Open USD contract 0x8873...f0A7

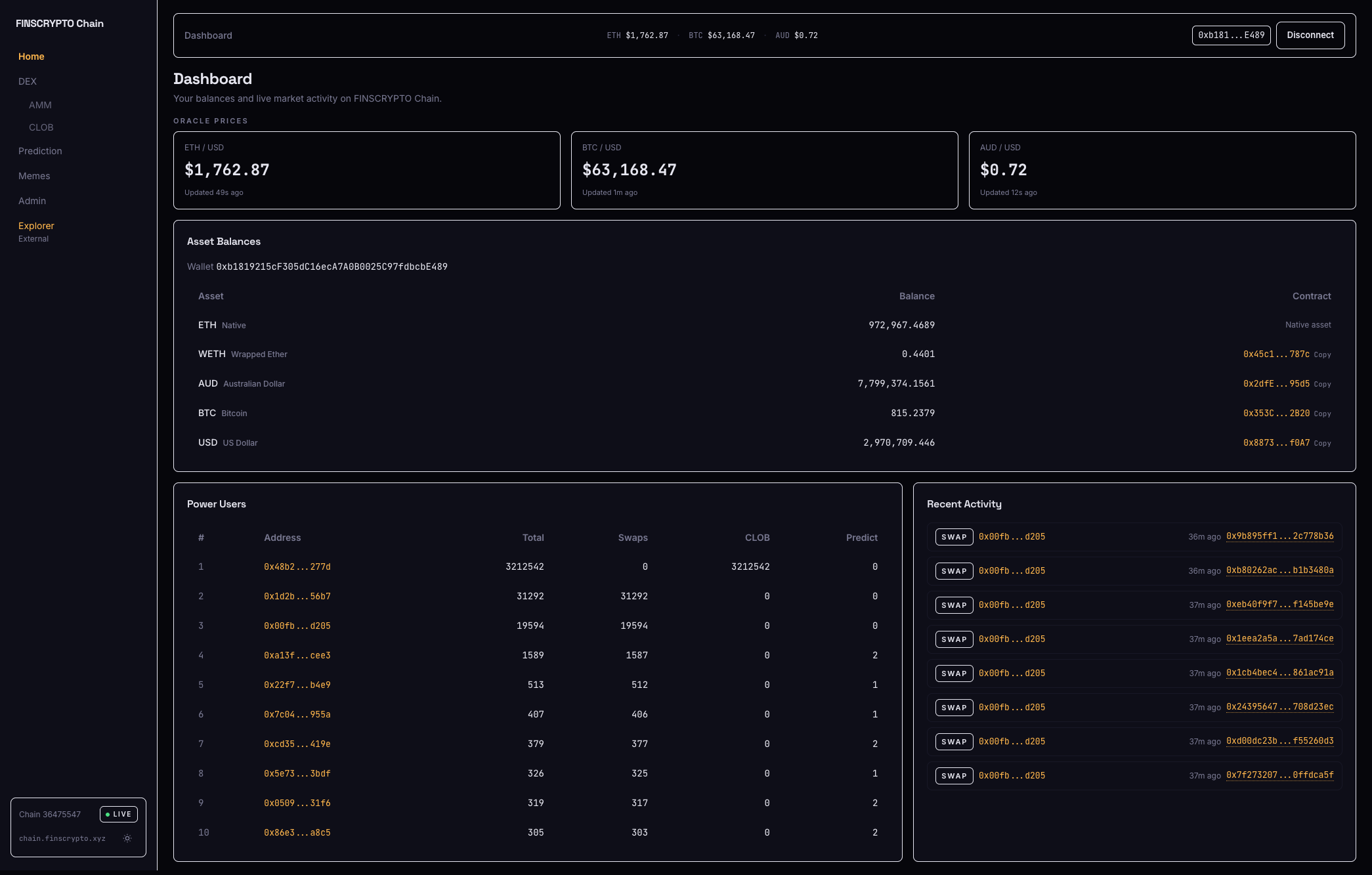coord(1276,442)
